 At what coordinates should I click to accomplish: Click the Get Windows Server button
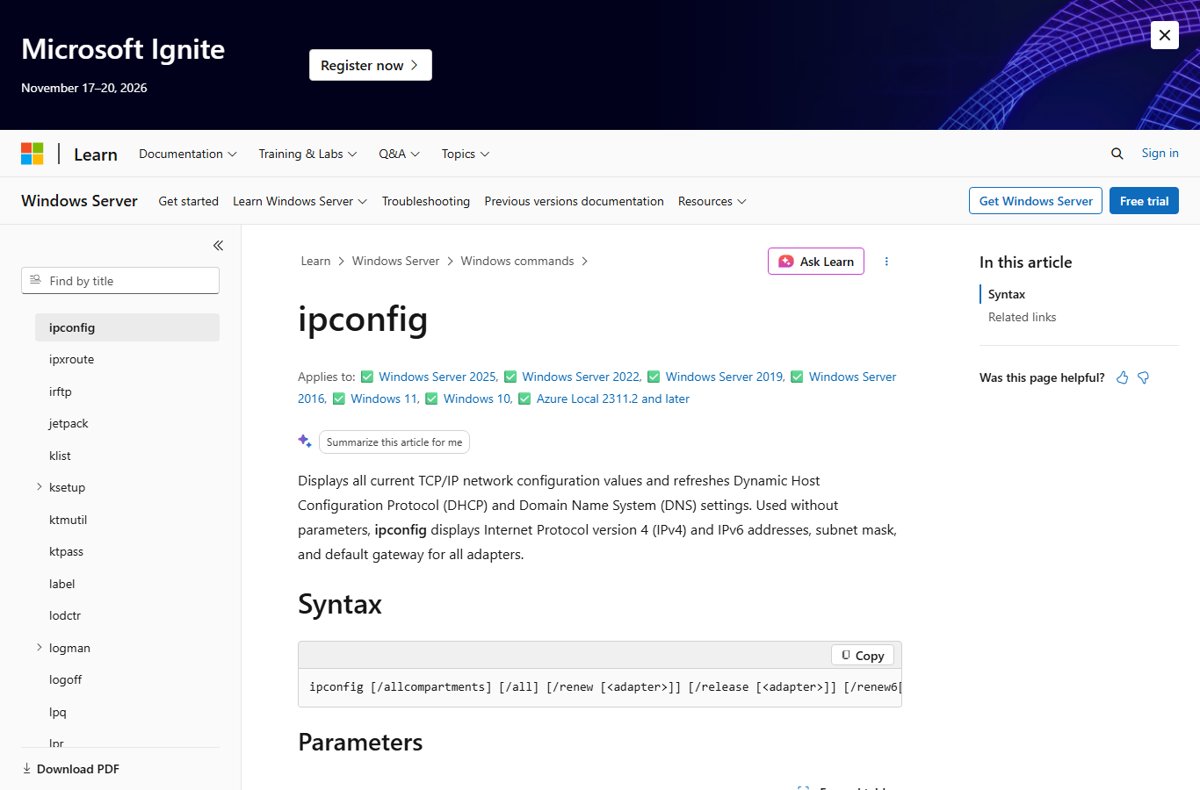coord(1036,201)
